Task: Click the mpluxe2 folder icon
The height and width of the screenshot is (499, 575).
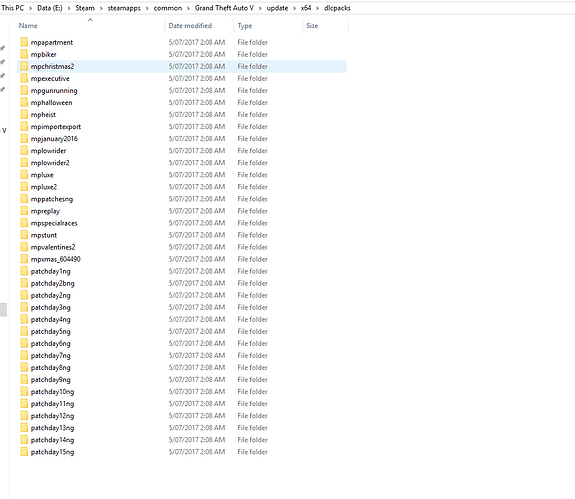Action: pyautogui.click(x=24, y=187)
